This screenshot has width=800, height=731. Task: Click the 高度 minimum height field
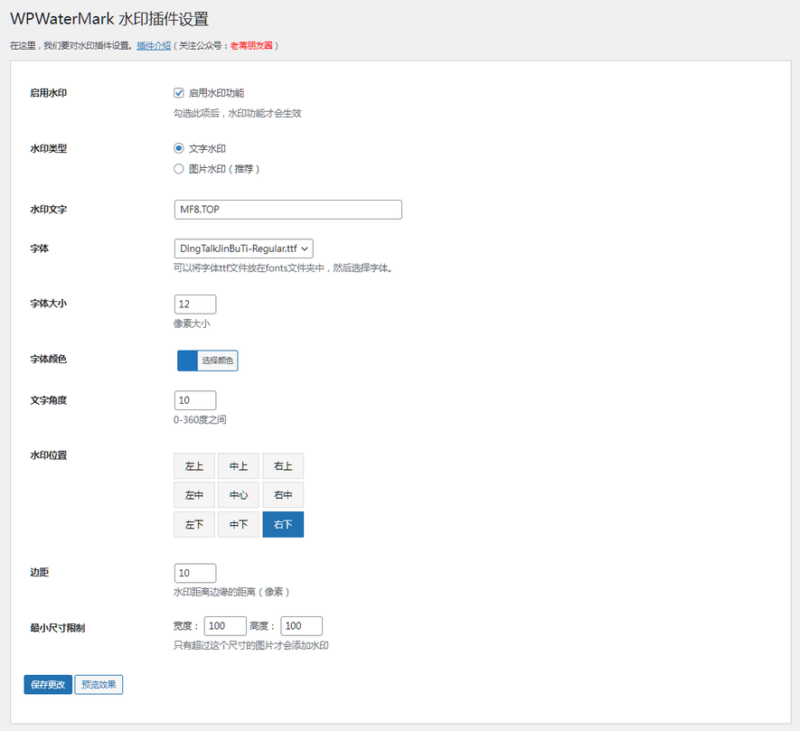tap(302, 626)
